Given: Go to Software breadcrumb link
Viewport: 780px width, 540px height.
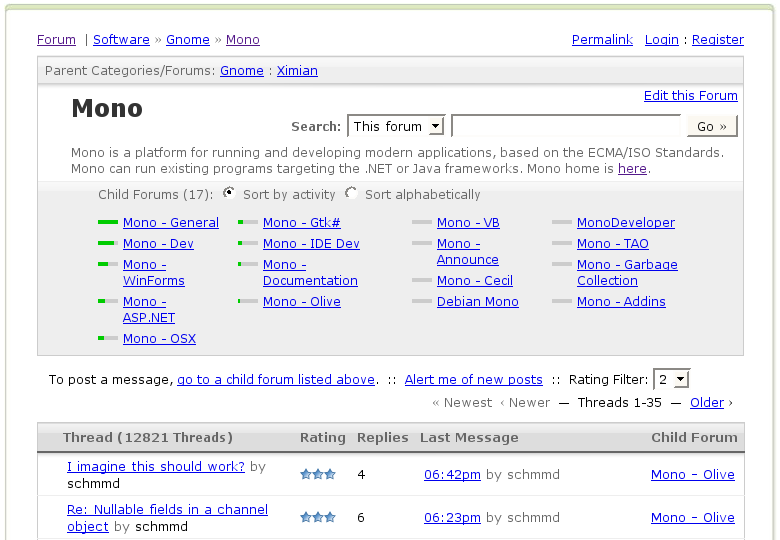Looking at the screenshot, I should coord(121,39).
